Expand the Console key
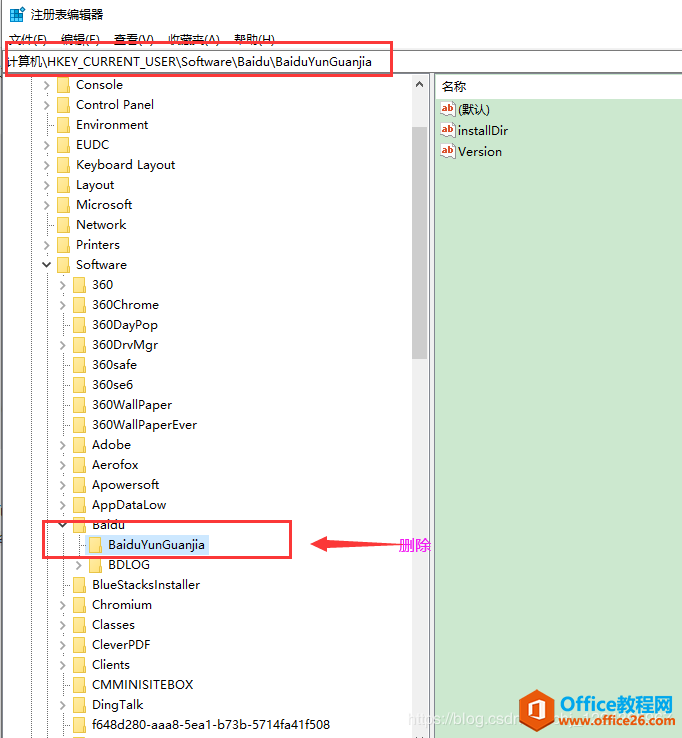Screen dimensions: 682x738 pyautogui.click(x=47, y=85)
